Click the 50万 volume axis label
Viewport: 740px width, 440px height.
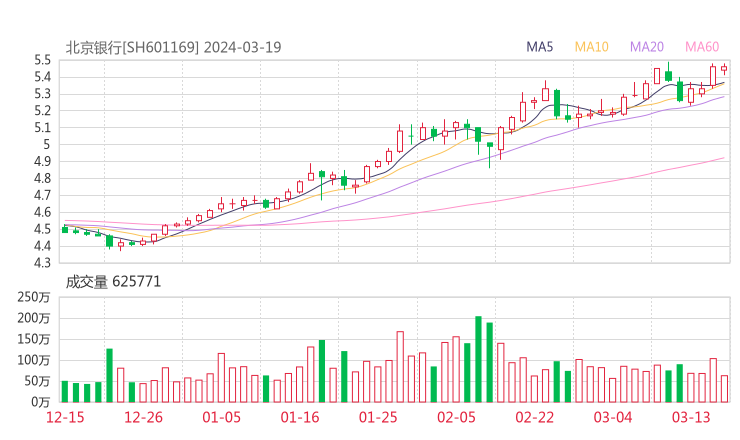37,381
